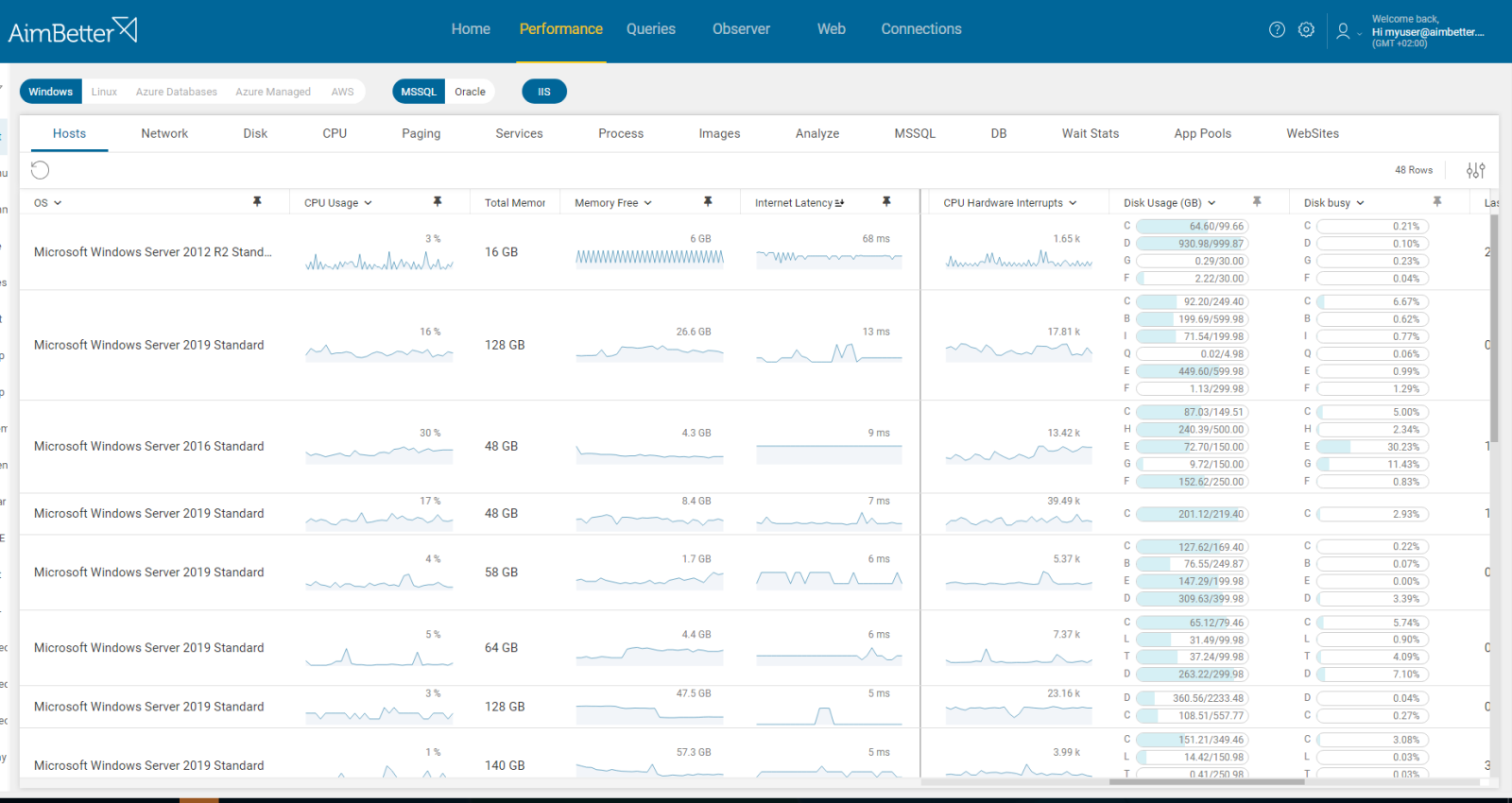
Task: Expand the CPU Usage column dropdown
Action: (x=368, y=203)
